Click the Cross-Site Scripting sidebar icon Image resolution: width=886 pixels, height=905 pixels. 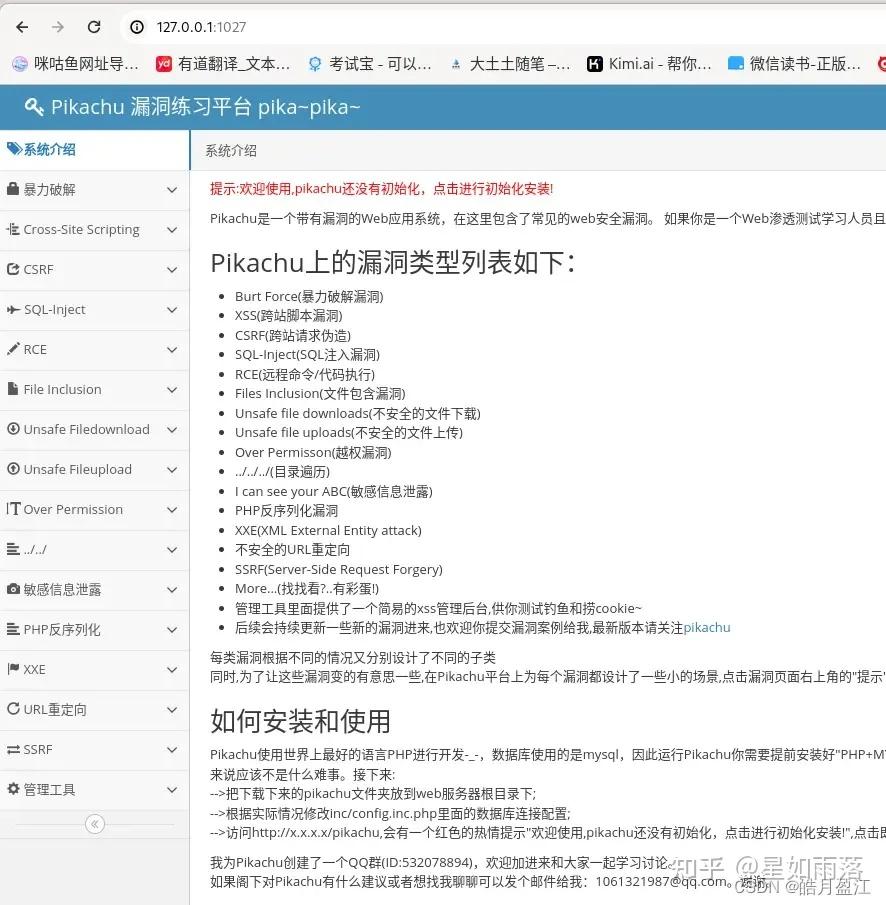tap(11, 229)
